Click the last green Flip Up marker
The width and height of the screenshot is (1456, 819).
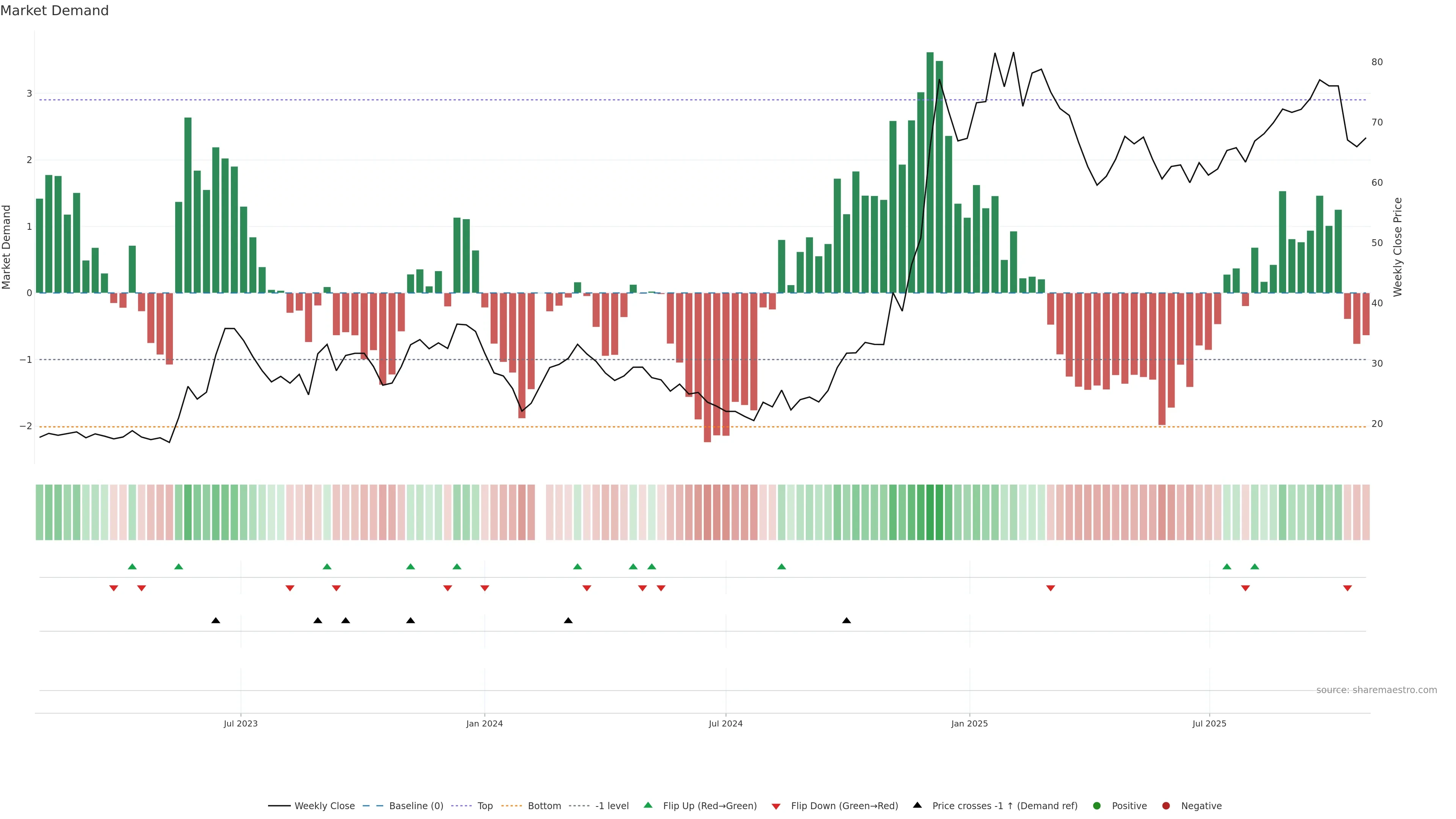click(x=1255, y=566)
